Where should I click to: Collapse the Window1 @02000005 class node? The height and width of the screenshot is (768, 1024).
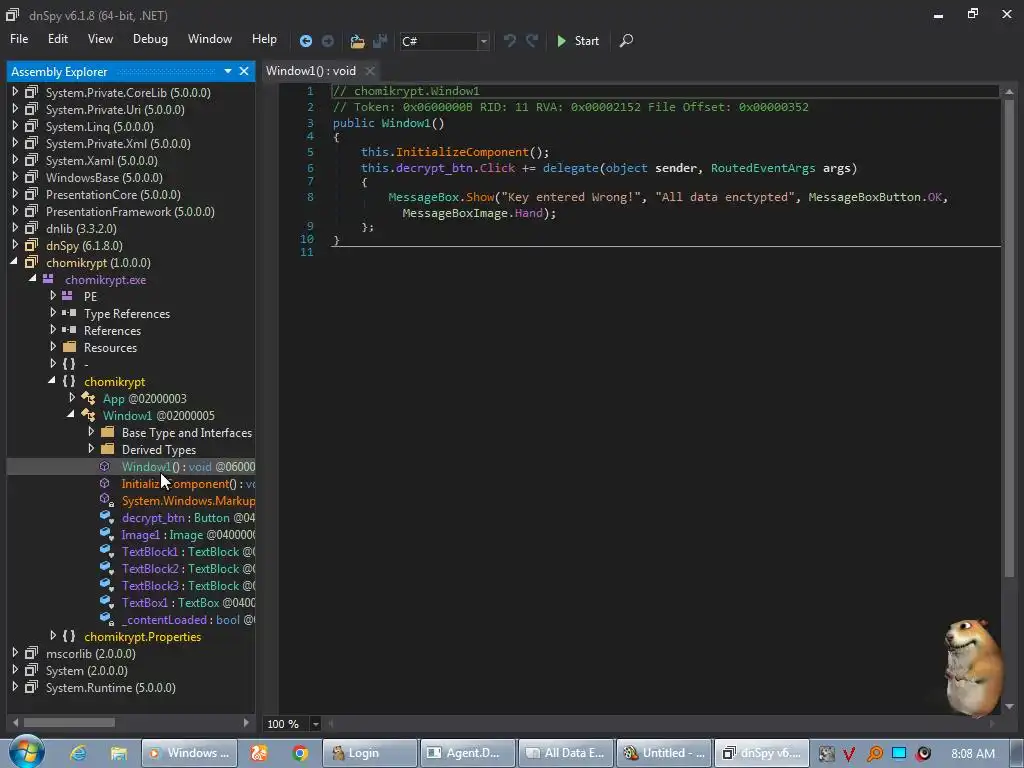(71, 415)
